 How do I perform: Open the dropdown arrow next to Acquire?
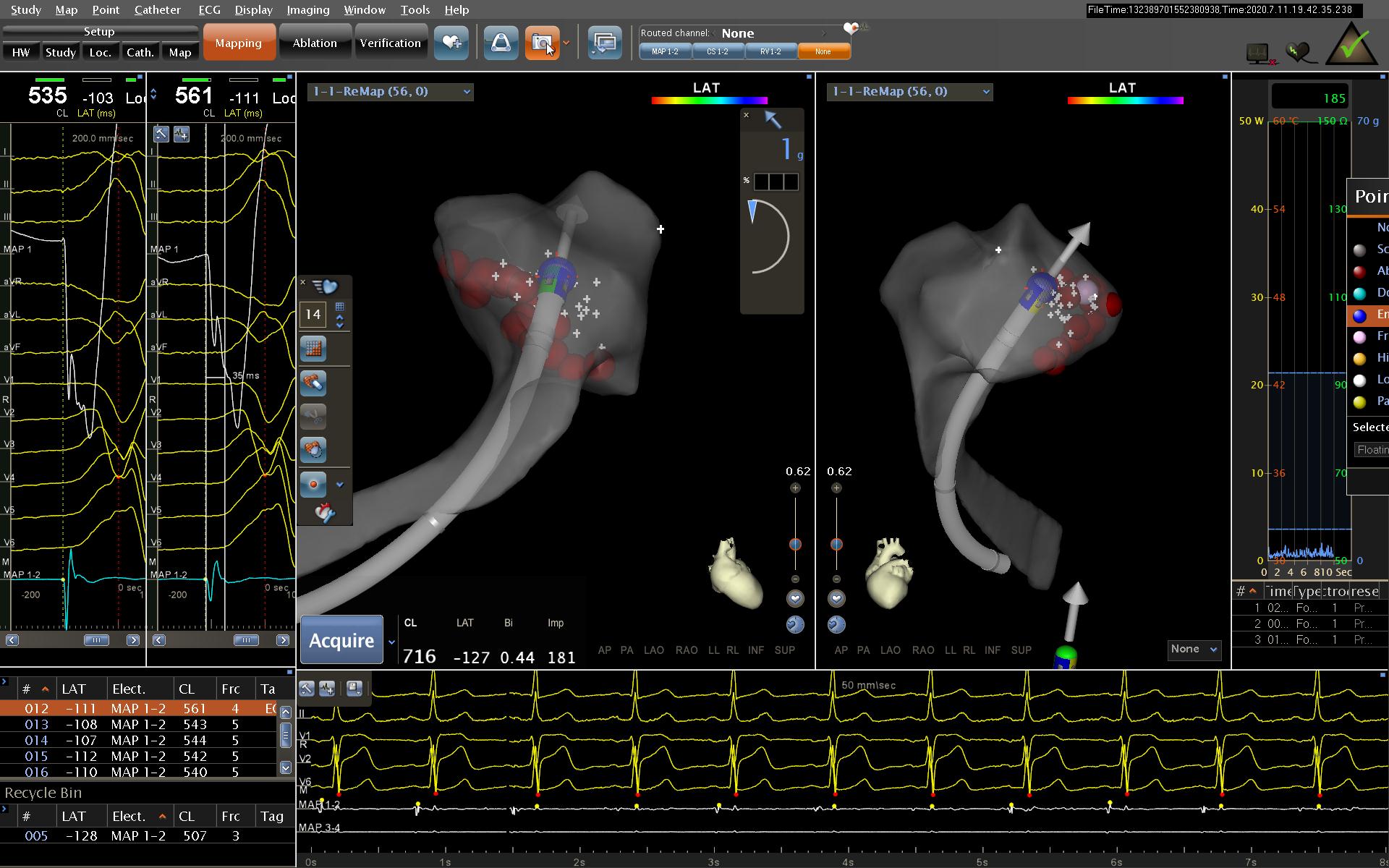coord(392,642)
